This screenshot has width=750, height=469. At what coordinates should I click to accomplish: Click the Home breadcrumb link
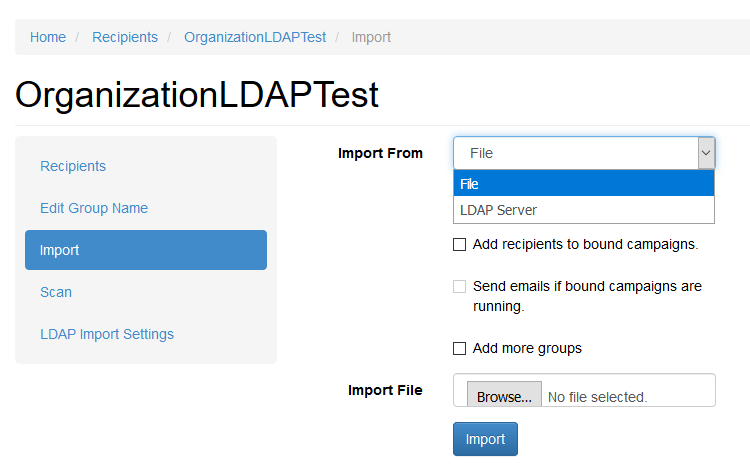point(48,37)
